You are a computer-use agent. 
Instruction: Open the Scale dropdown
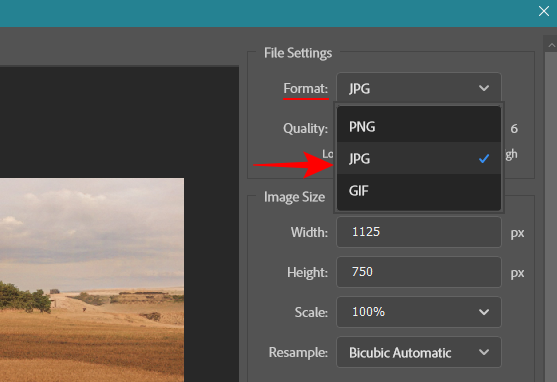point(419,312)
